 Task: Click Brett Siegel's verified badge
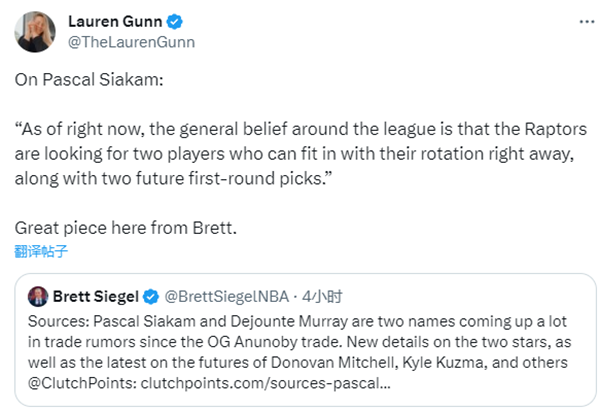click(151, 296)
